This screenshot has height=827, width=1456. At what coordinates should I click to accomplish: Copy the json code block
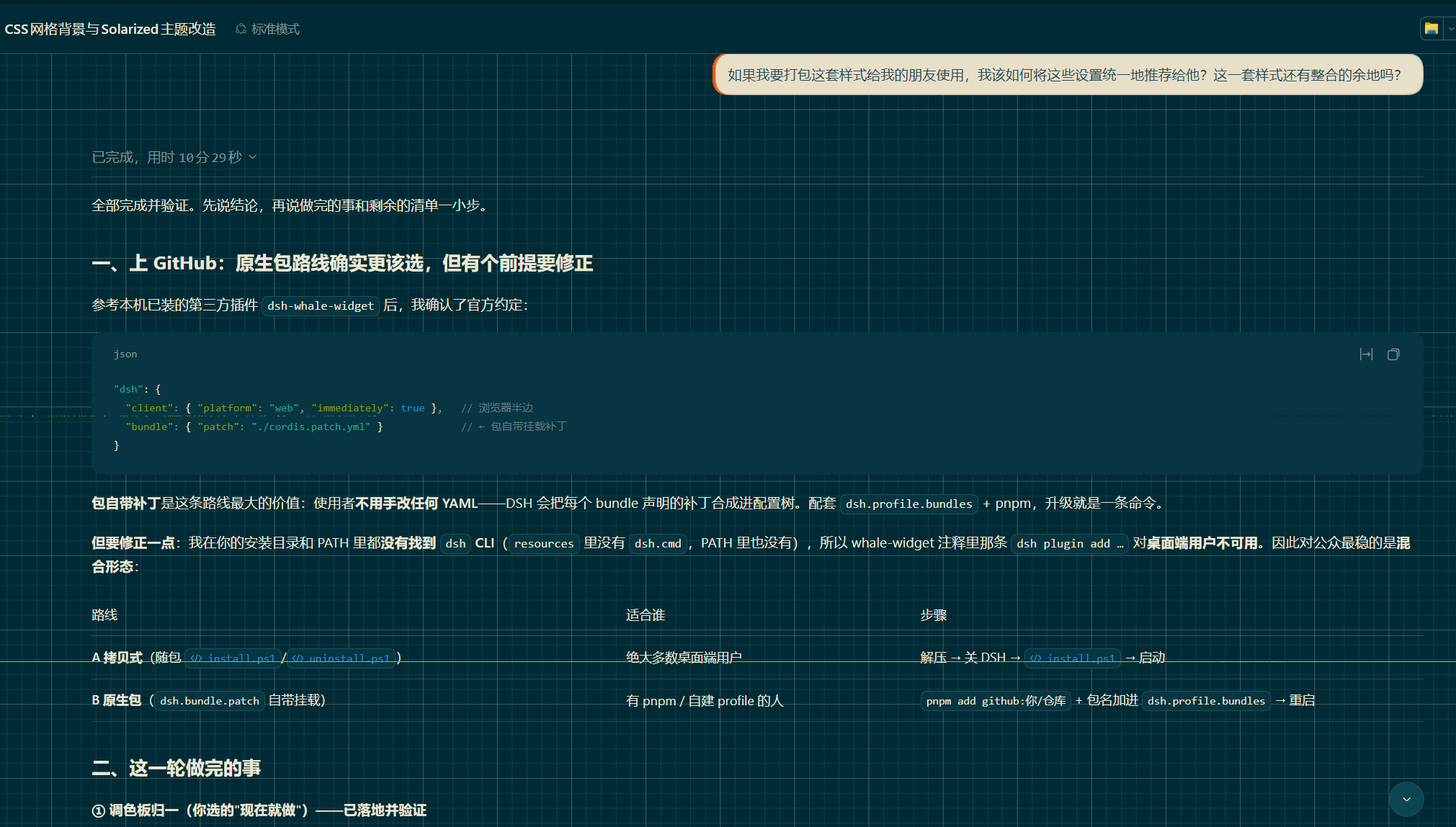pos(1393,354)
